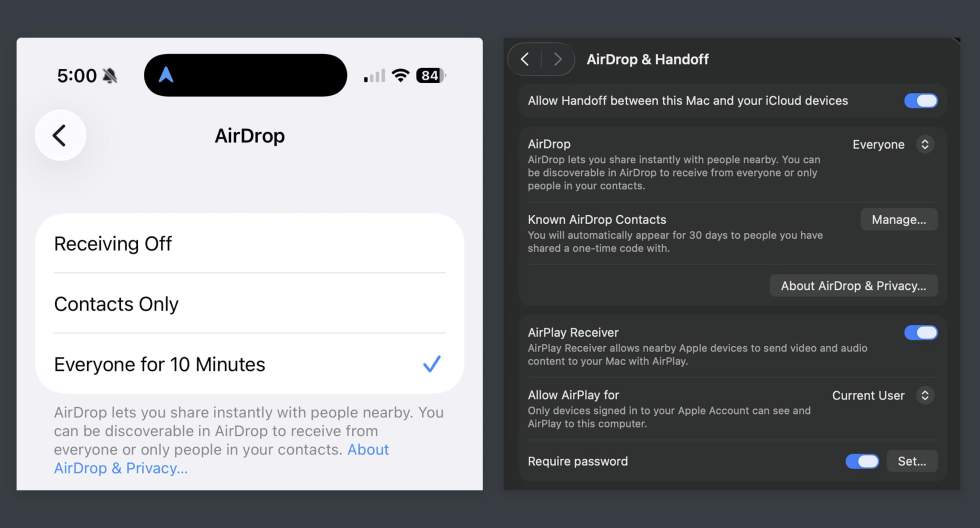
Task: Tap the battery level indicator
Action: click(x=431, y=76)
